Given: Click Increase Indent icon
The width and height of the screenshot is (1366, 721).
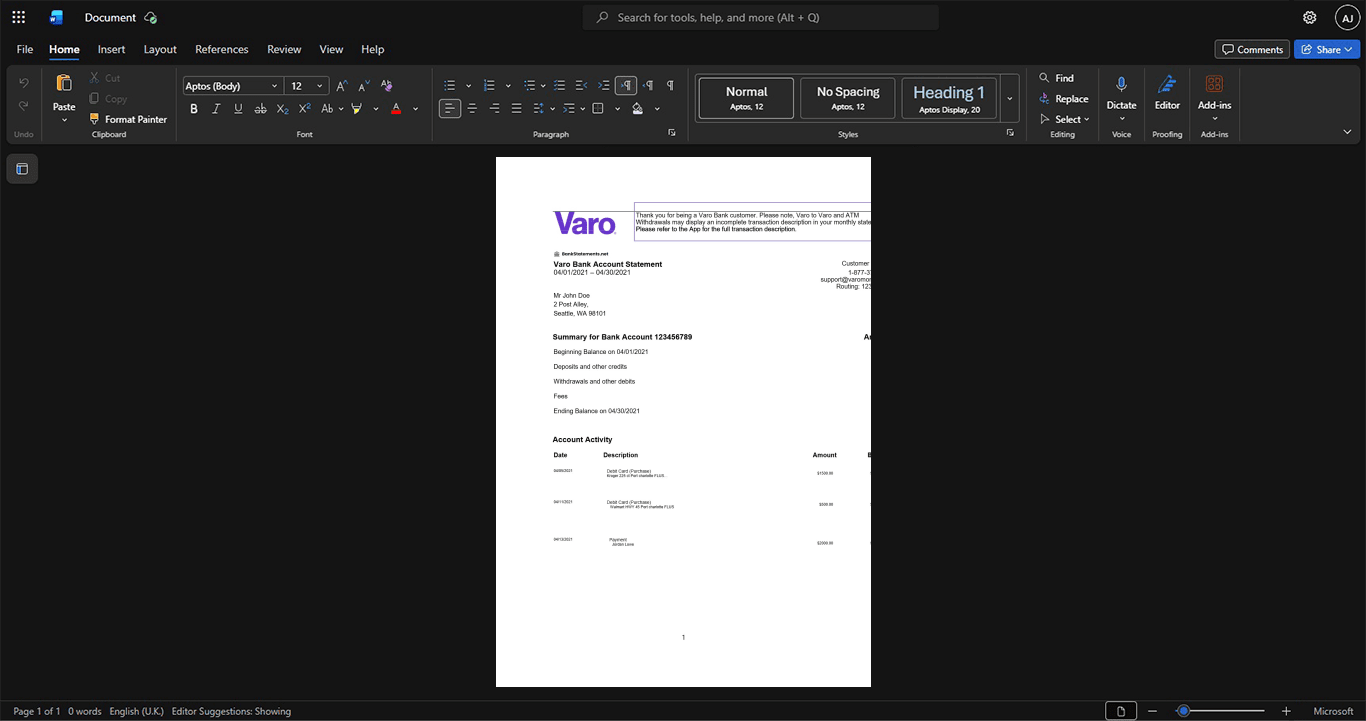Looking at the screenshot, I should [604, 86].
